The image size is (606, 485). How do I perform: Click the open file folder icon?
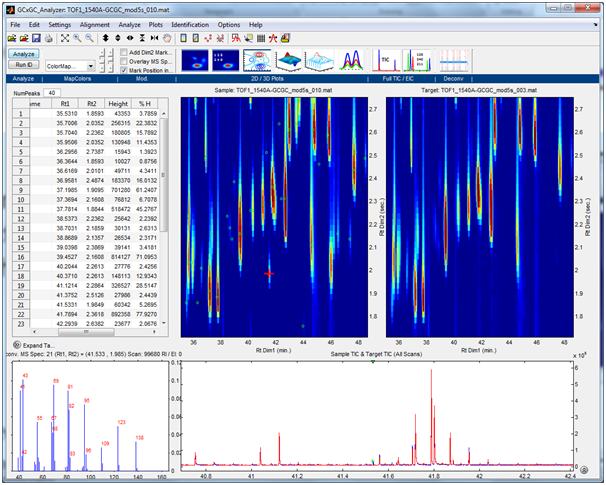point(11,37)
